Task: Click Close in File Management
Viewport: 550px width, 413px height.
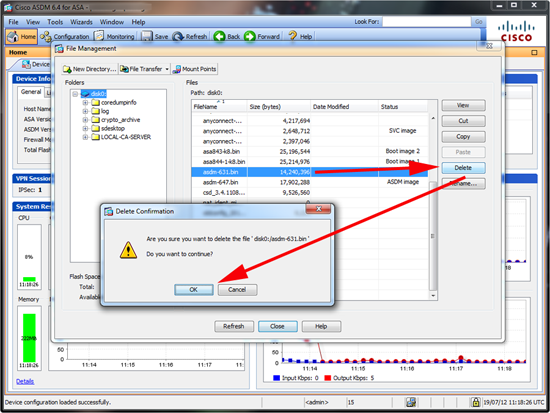Action: click(277, 326)
